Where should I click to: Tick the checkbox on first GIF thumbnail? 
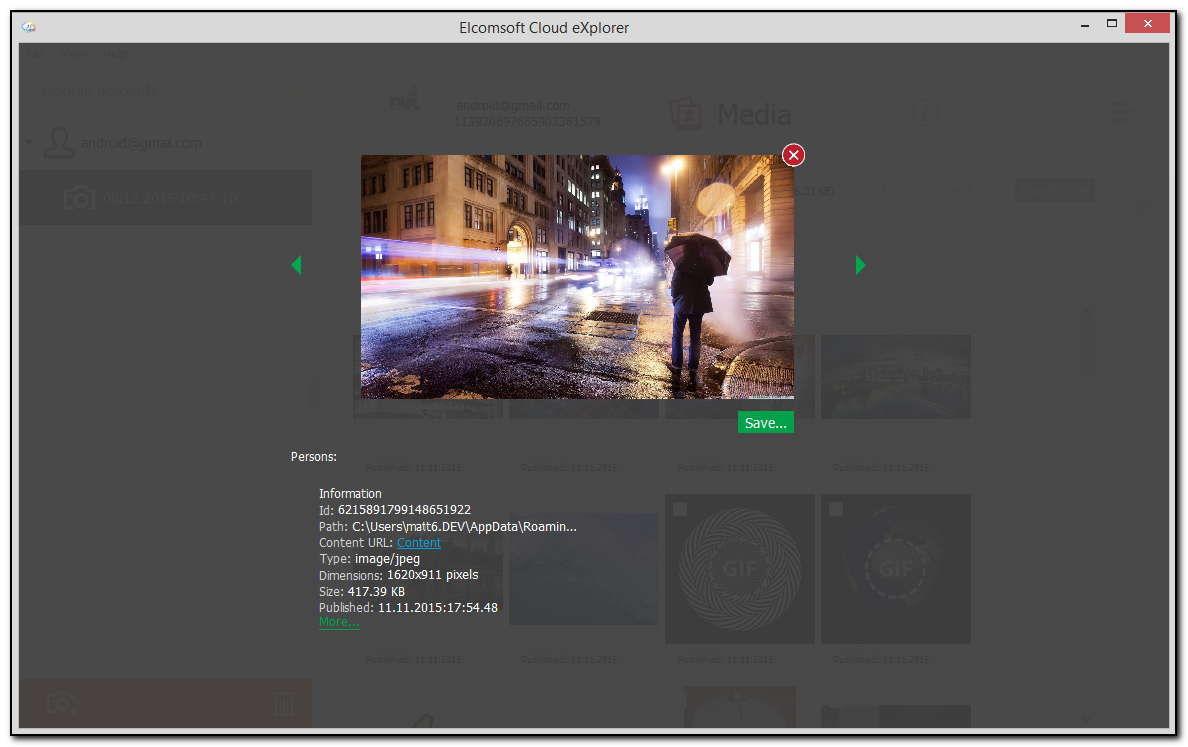(x=680, y=509)
